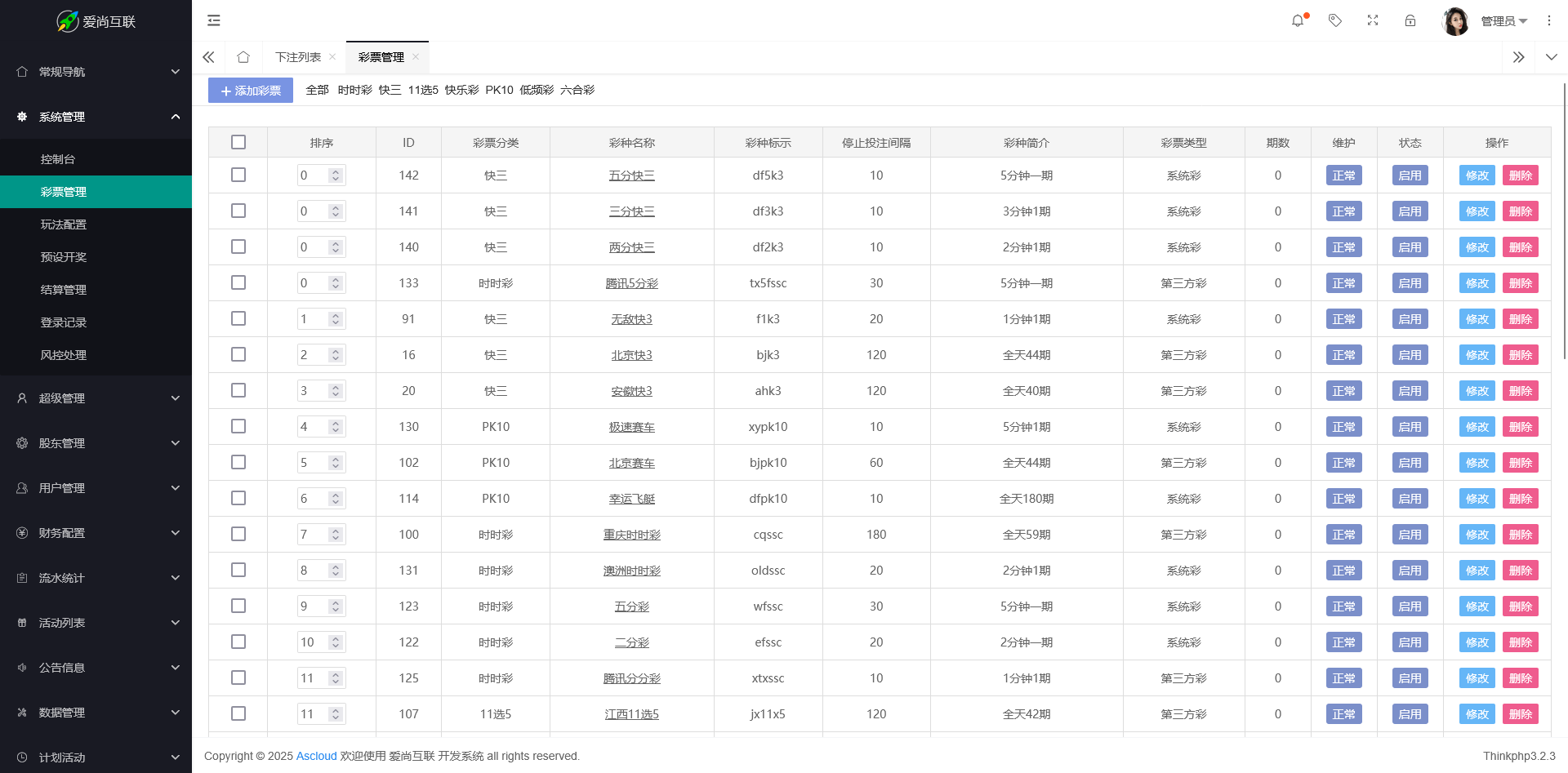The image size is (1568, 773).
Task: Toggle the select-all header checkbox
Action: (238, 142)
